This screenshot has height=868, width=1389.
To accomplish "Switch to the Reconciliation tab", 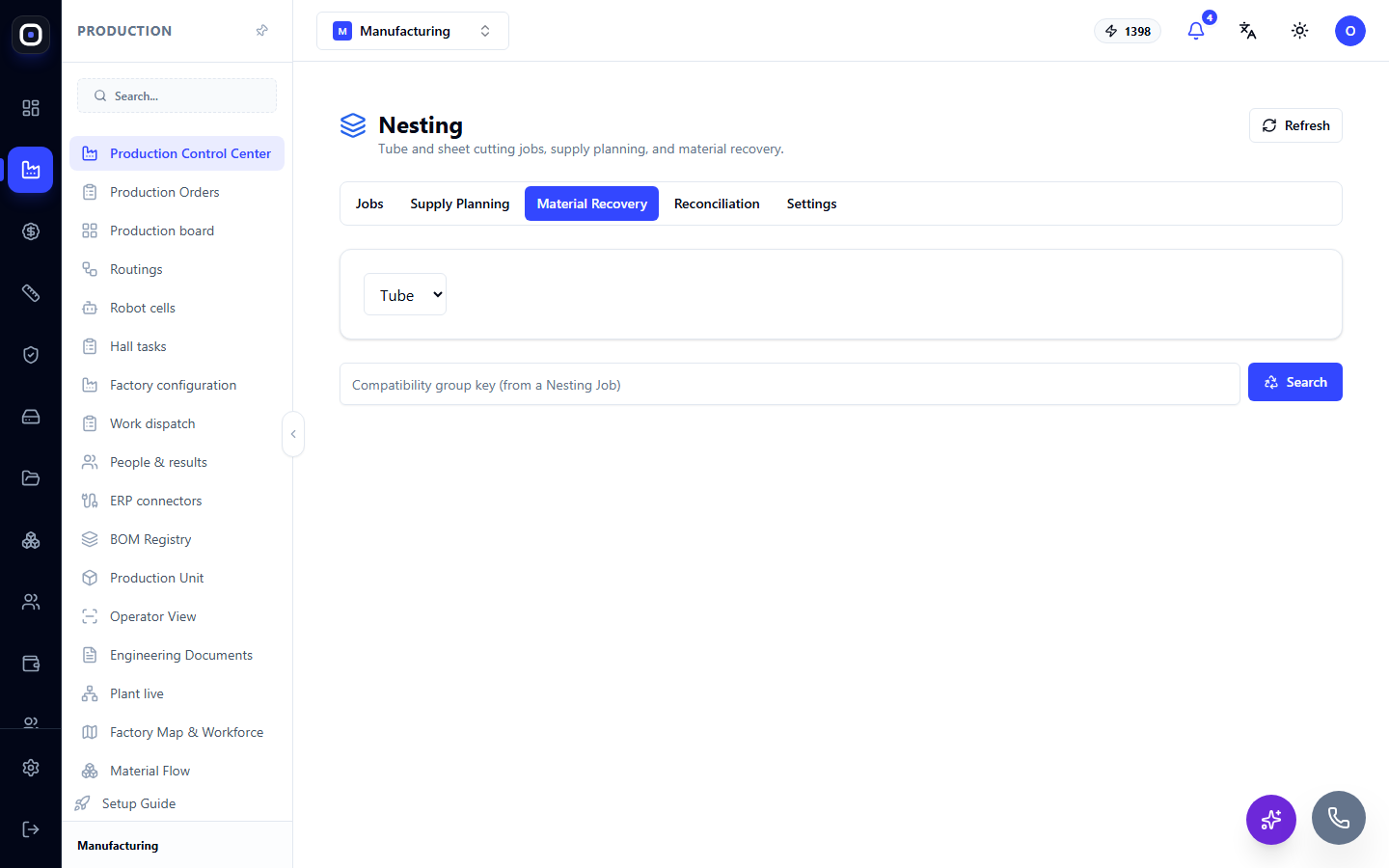I will [717, 203].
